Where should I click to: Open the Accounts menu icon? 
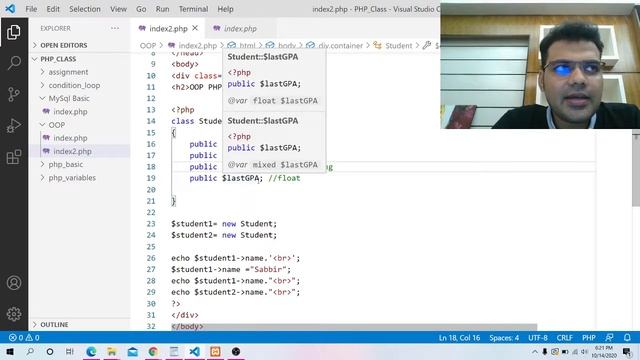[x=14, y=282]
